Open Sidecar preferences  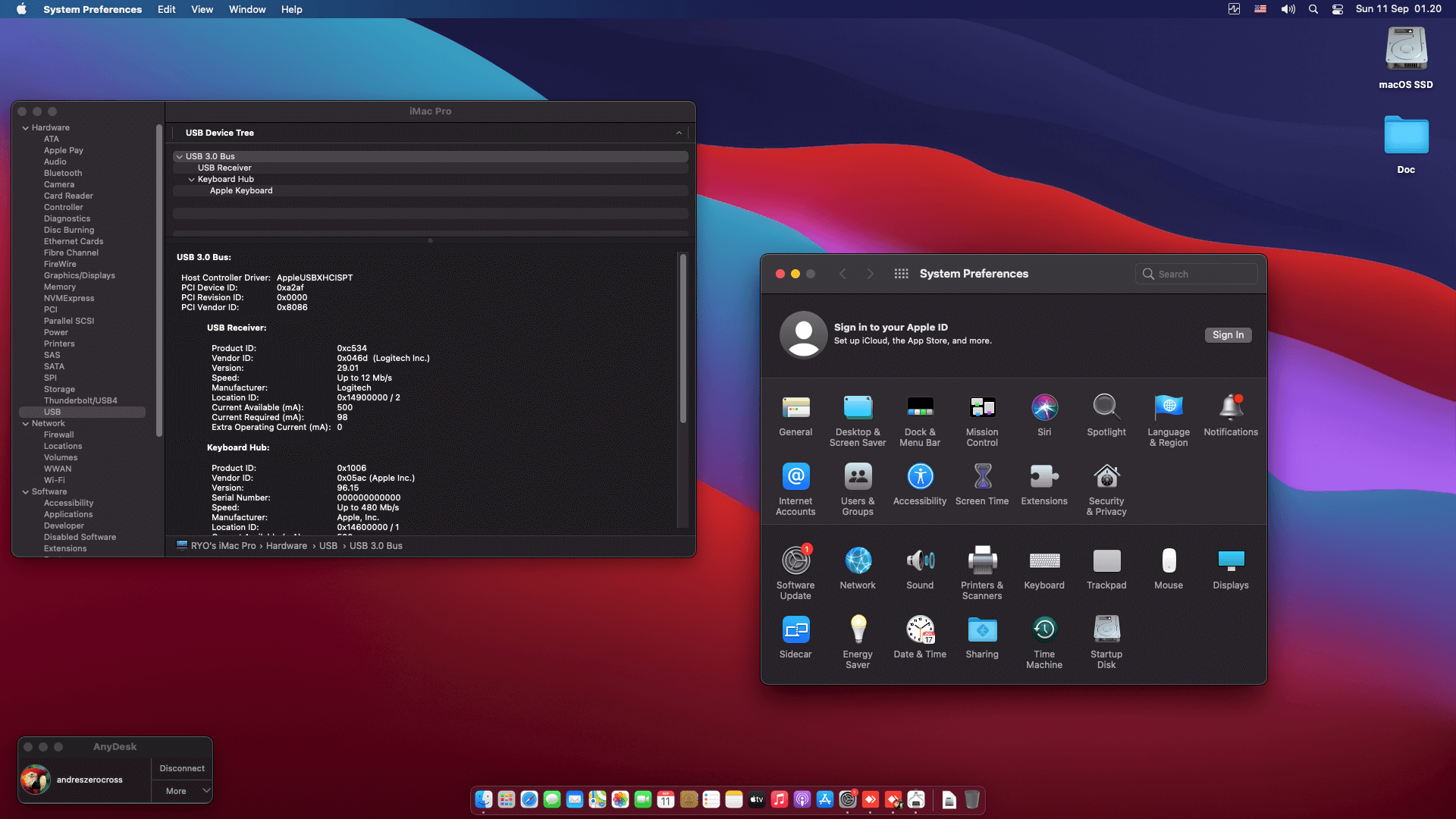point(795,637)
